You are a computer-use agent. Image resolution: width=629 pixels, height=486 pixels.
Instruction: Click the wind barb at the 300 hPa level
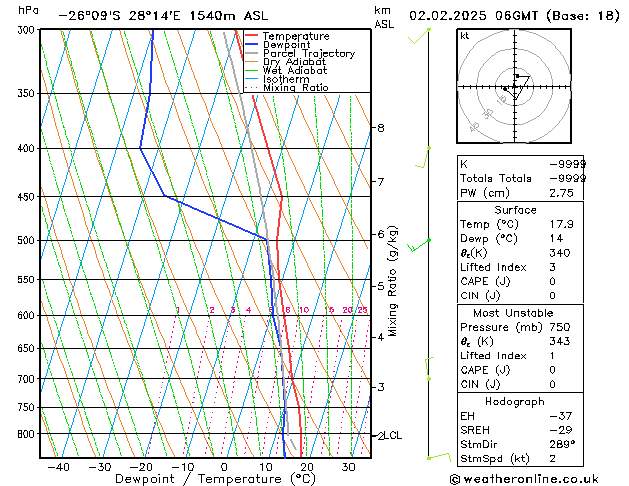(x=419, y=36)
